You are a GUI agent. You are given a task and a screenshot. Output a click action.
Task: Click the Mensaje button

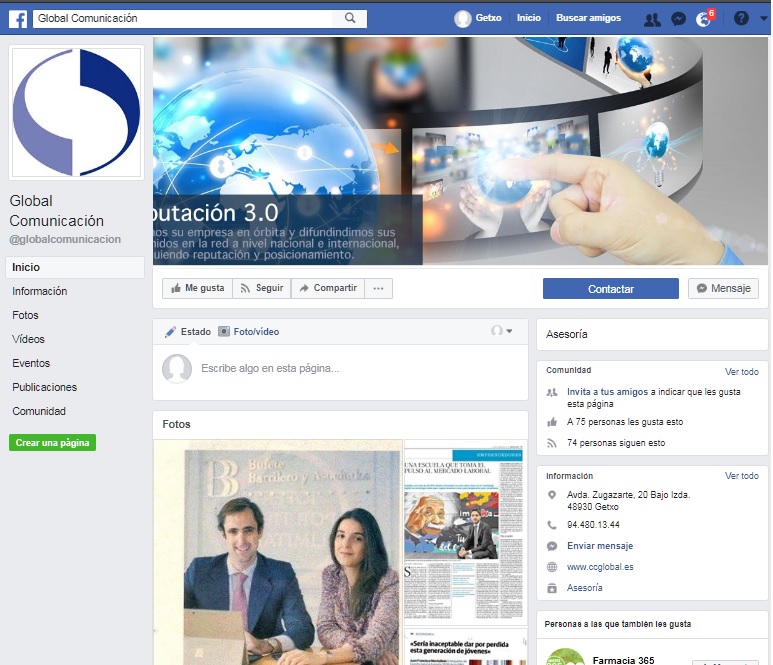click(x=723, y=288)
